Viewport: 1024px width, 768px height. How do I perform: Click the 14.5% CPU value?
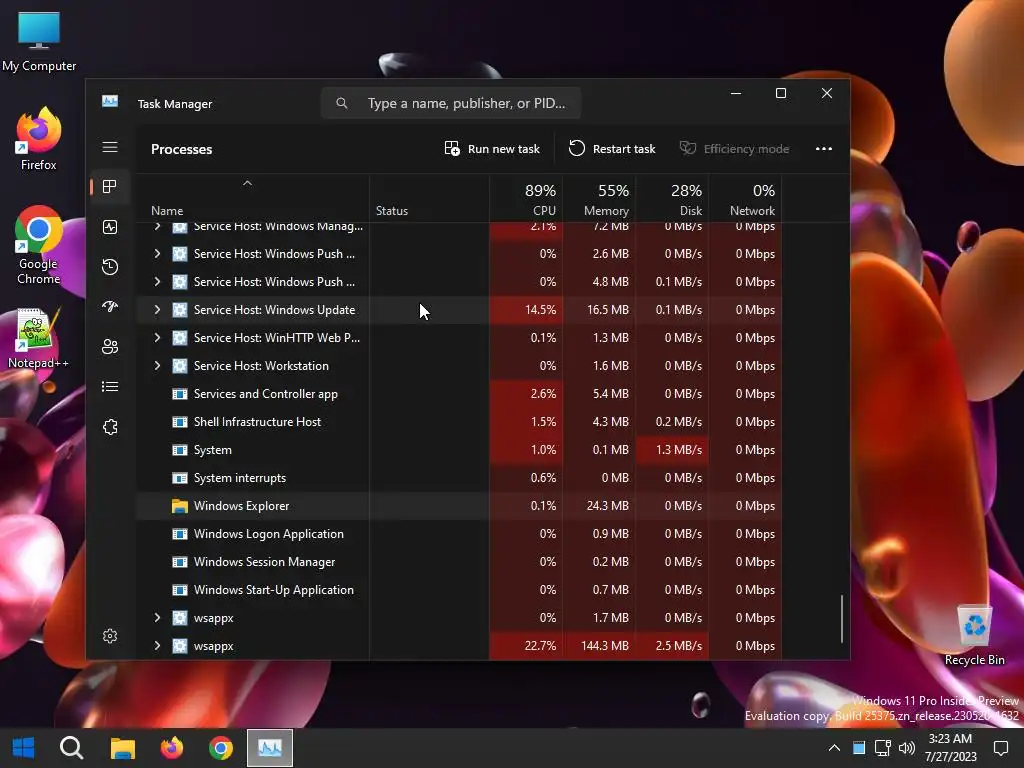[540, 310]
